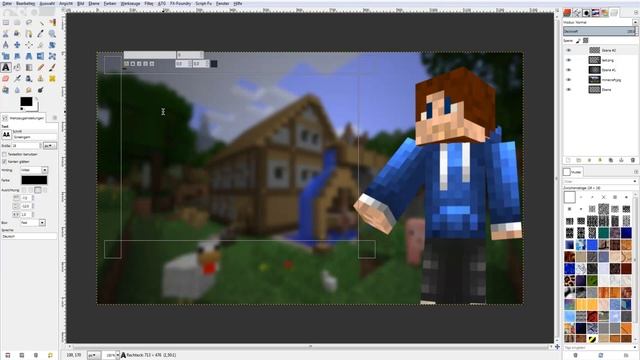640x360 pixels.
Task: Delete the selected layer with the trash icon
Action: 633,160
